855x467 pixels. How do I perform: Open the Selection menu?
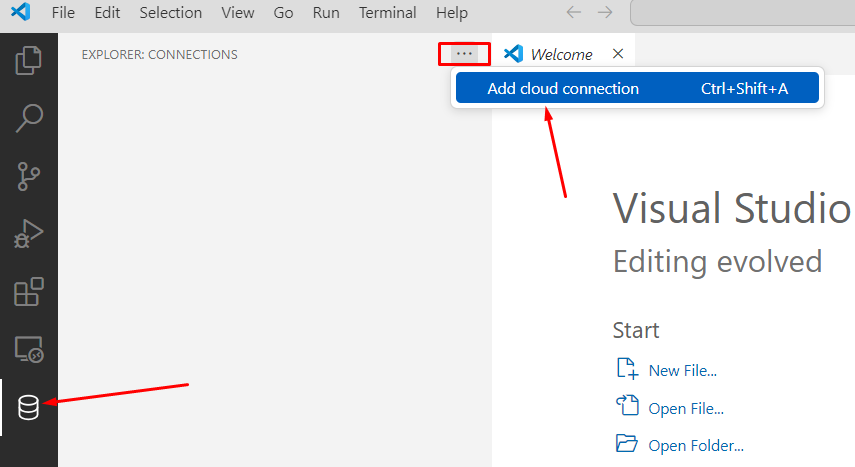click(x=171, y=12)
